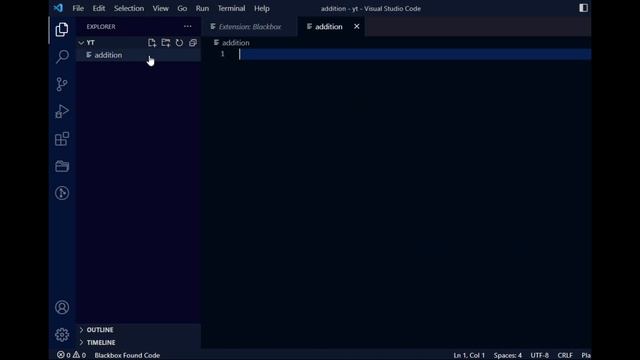The image size is (640, 360).
Task: Open the Accounts icon
Action: (x=62, y=307)
